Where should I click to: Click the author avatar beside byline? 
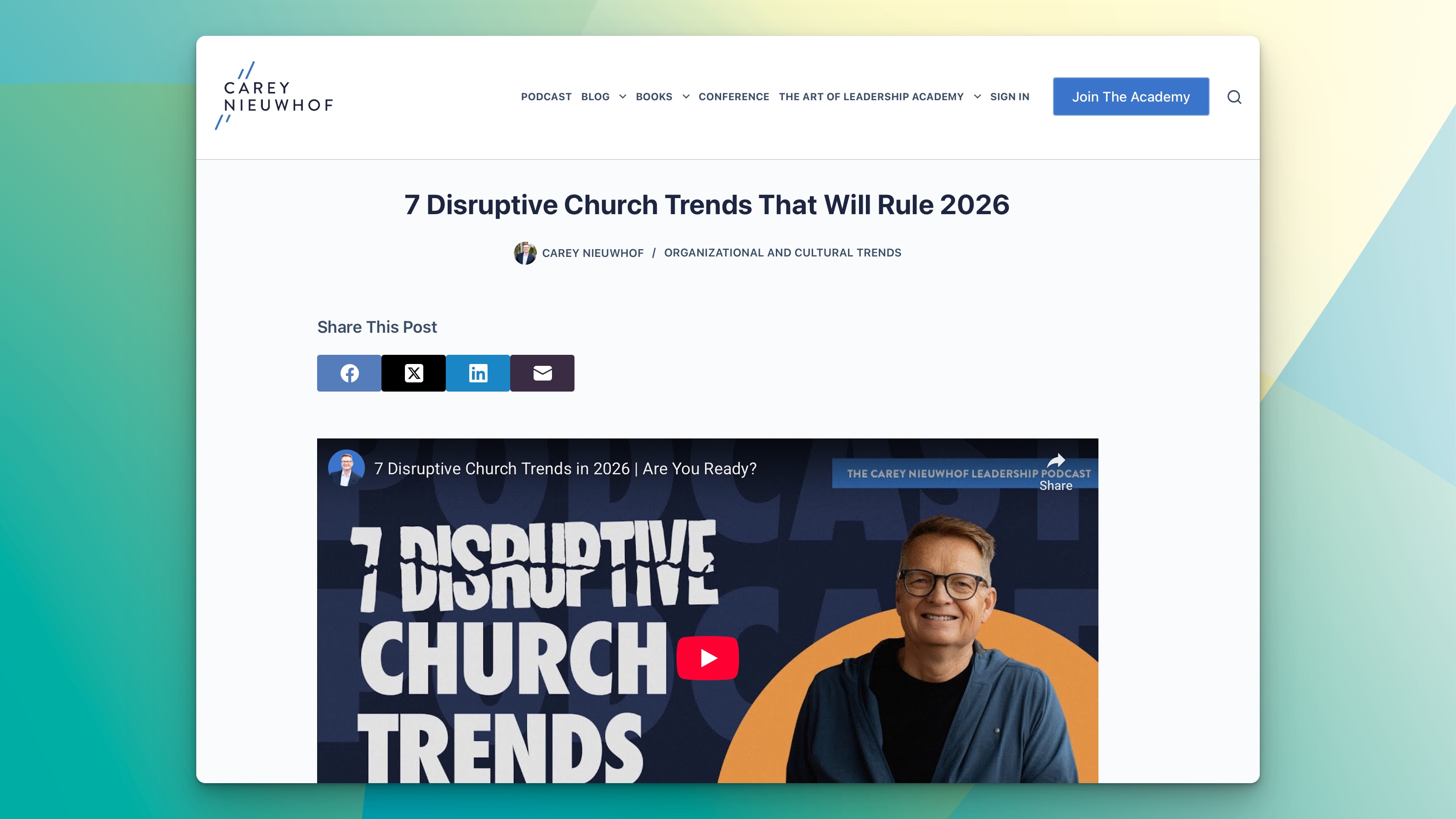pyautogui.click(x=524, y=253)
